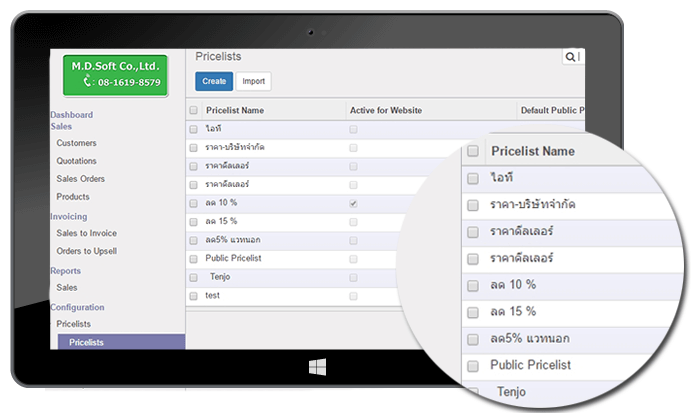The image size is (692, 413).
Task: Sort by Pricelist Name column header
Action: [x=235, y=110]
